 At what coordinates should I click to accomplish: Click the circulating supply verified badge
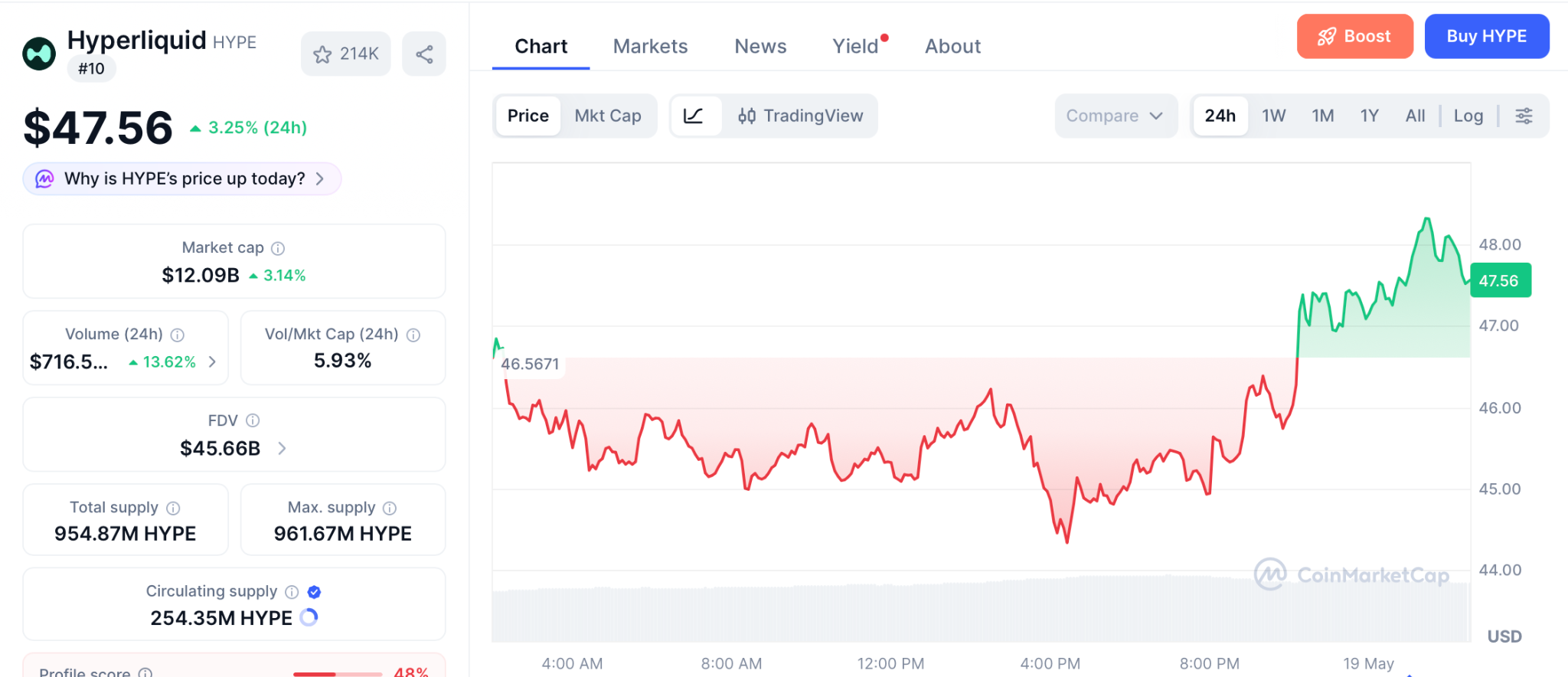click(x=314, y=591)
